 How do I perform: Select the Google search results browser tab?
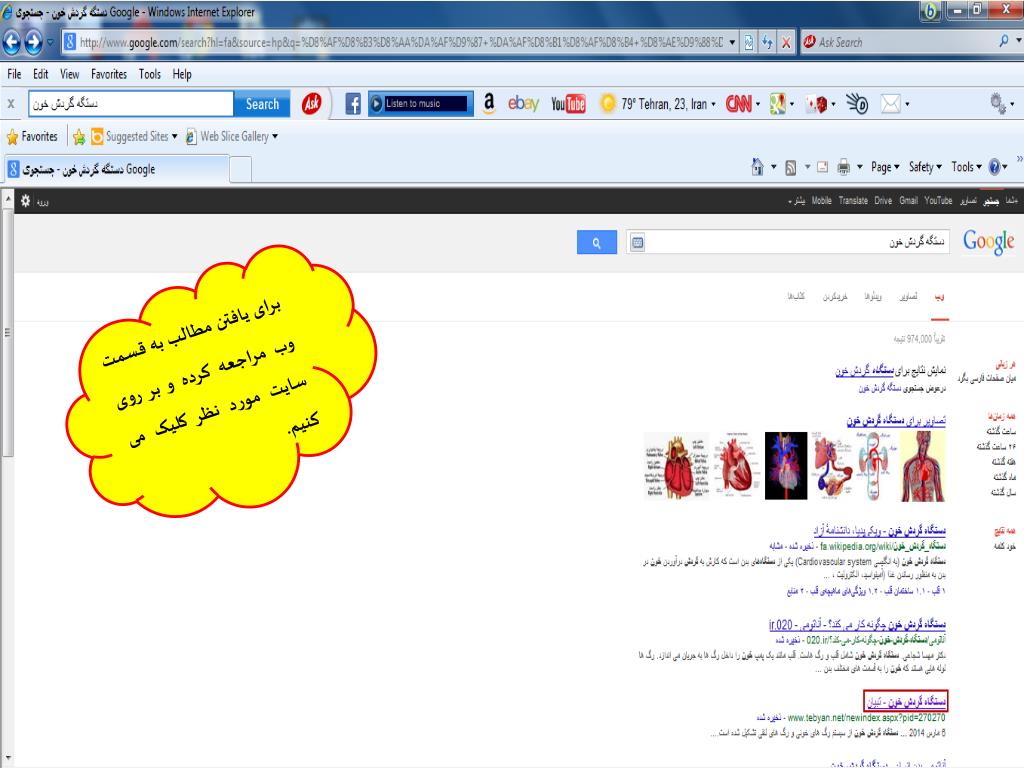point(118,169)
